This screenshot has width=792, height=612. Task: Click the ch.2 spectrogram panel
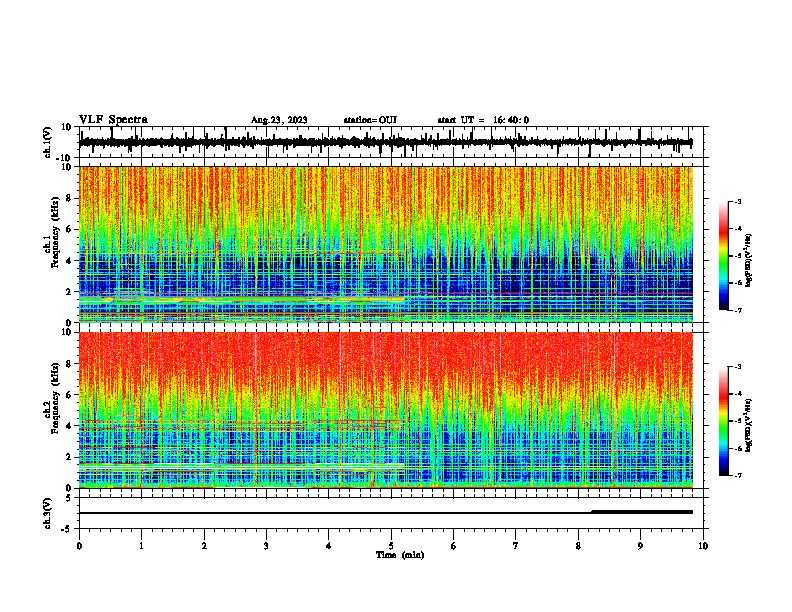click(x=386, y=410)
